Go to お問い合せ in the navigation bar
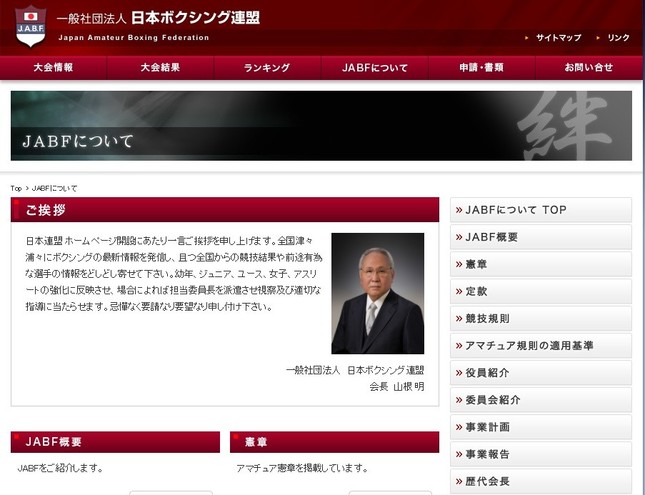 click(x=588, y=68)
